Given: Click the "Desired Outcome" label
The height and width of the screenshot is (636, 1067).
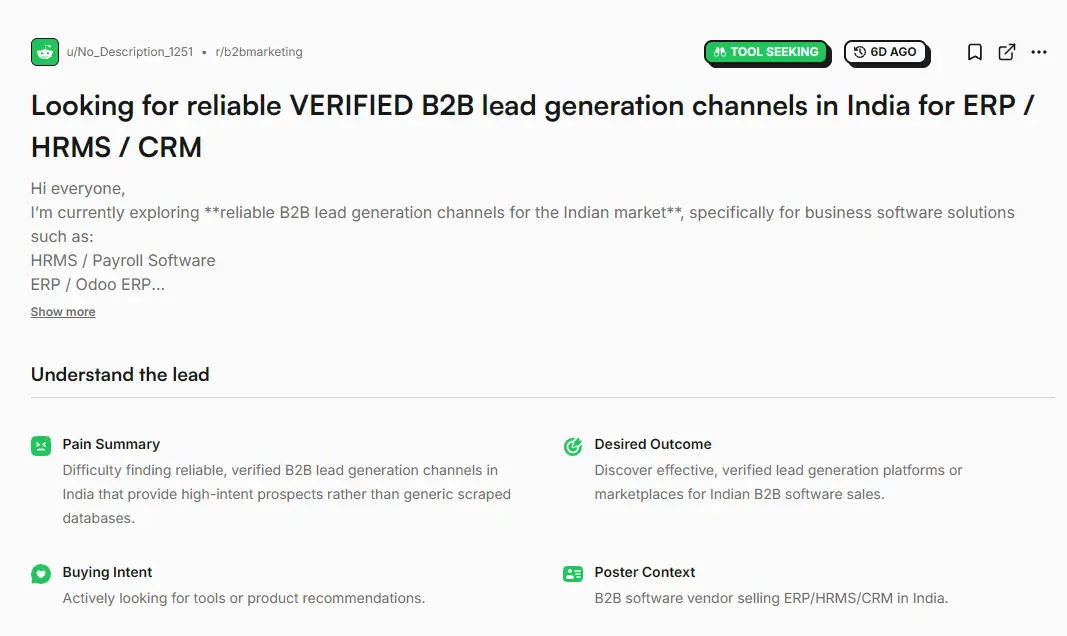Looking at the screenshot, I should (653, 444).
